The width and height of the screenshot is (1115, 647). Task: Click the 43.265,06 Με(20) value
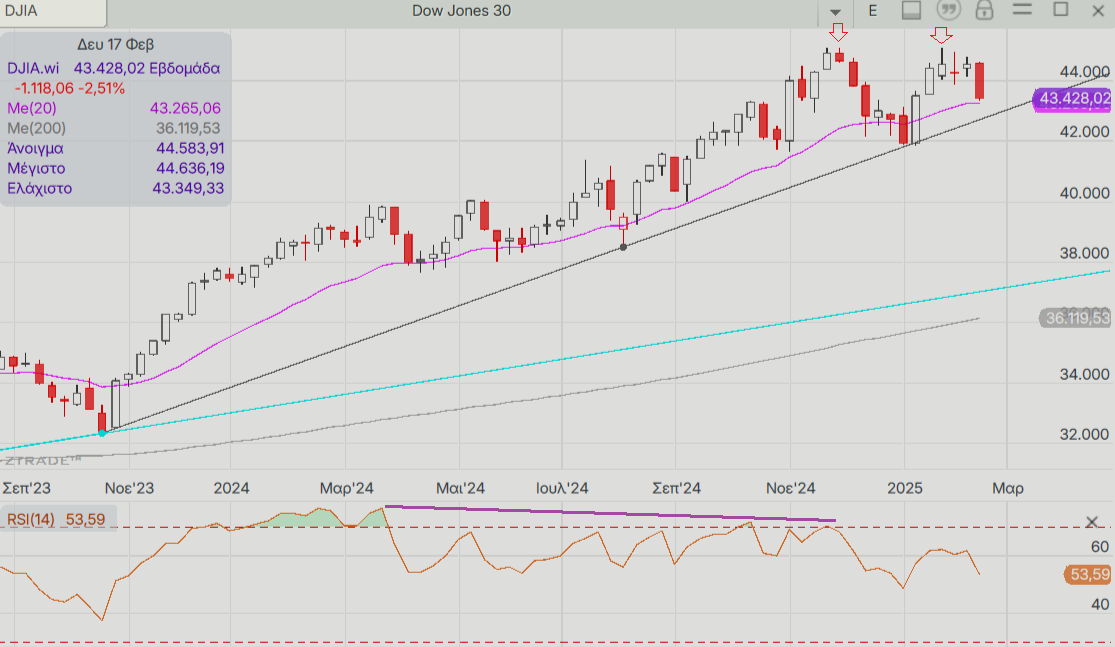click(x=186, y=108)
